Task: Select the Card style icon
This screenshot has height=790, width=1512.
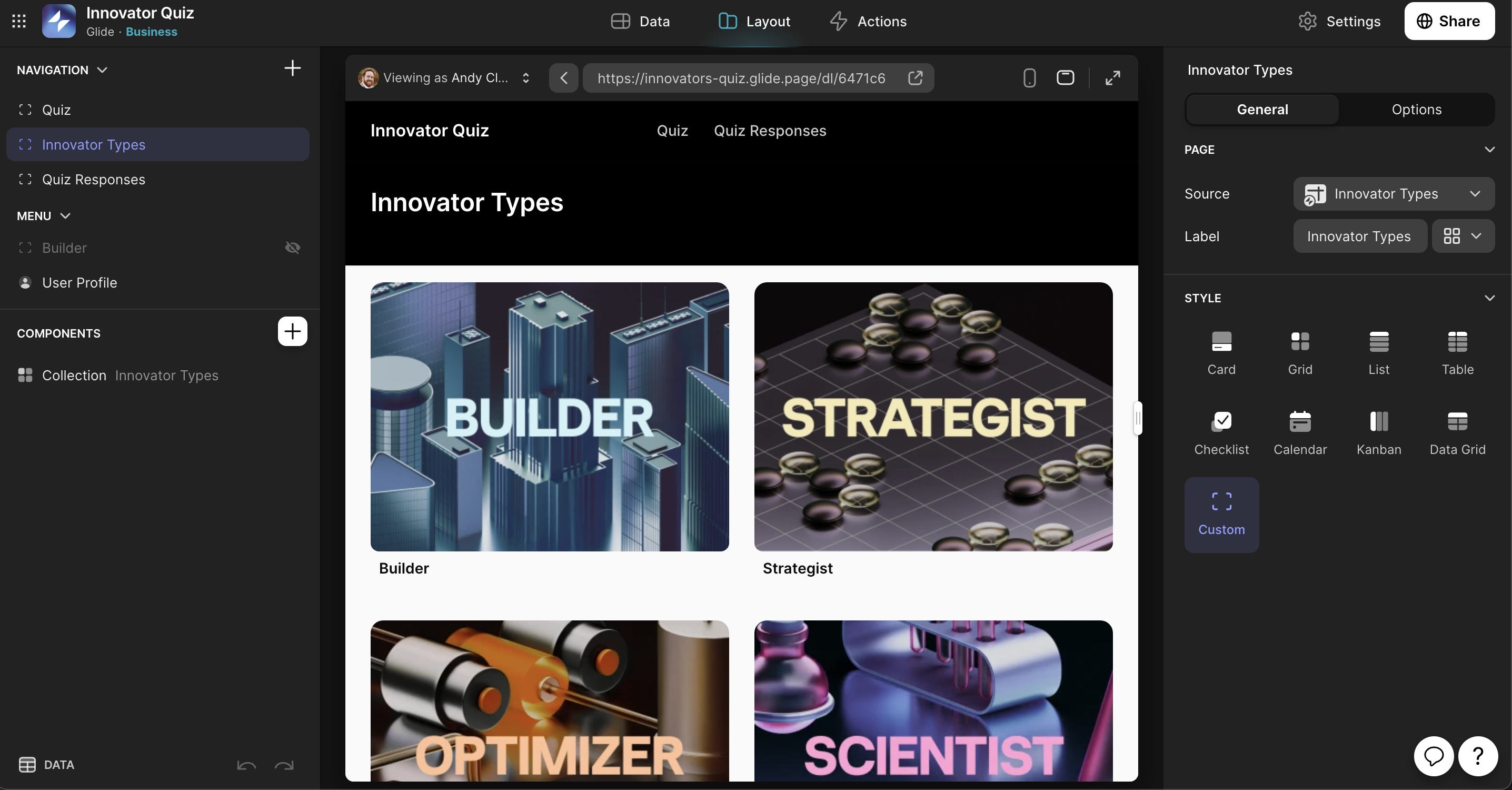Action: pos(1221,353)
